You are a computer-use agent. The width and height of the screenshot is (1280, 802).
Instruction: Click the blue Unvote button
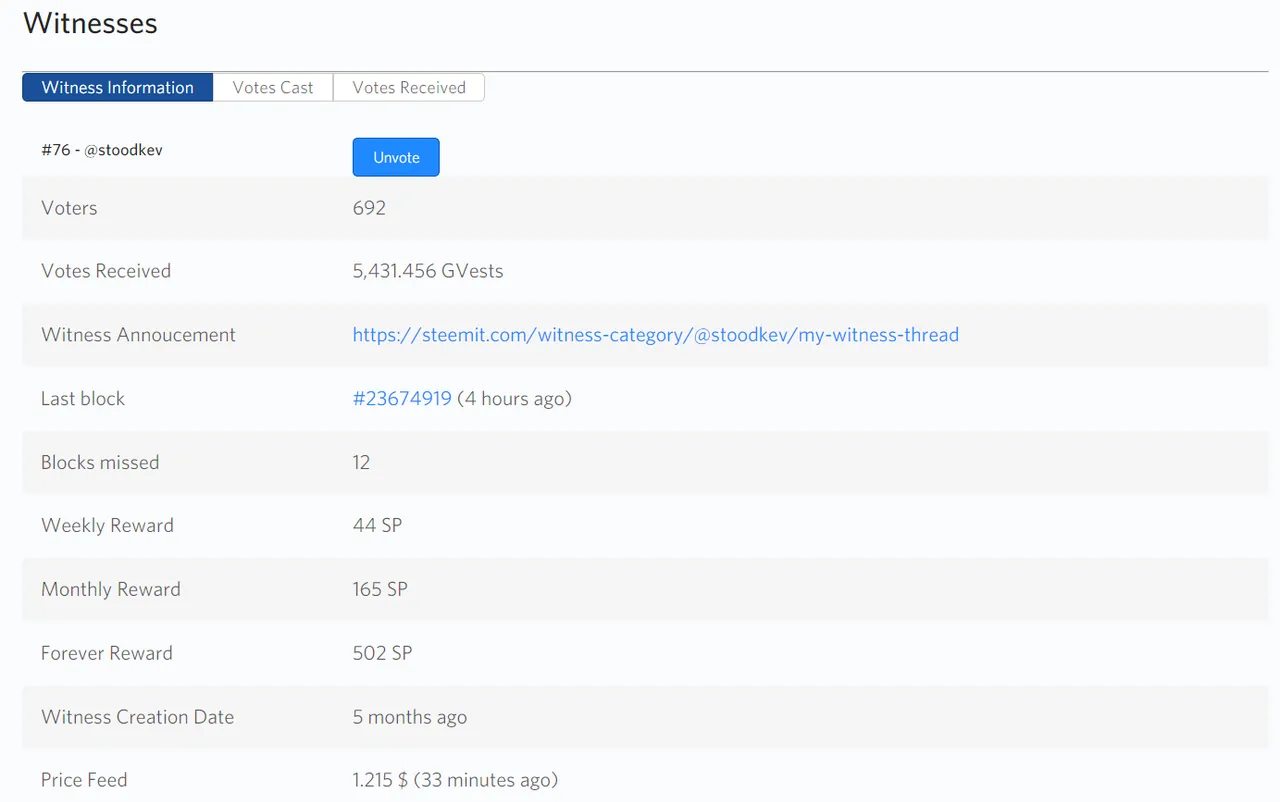[x=396, y=157]
